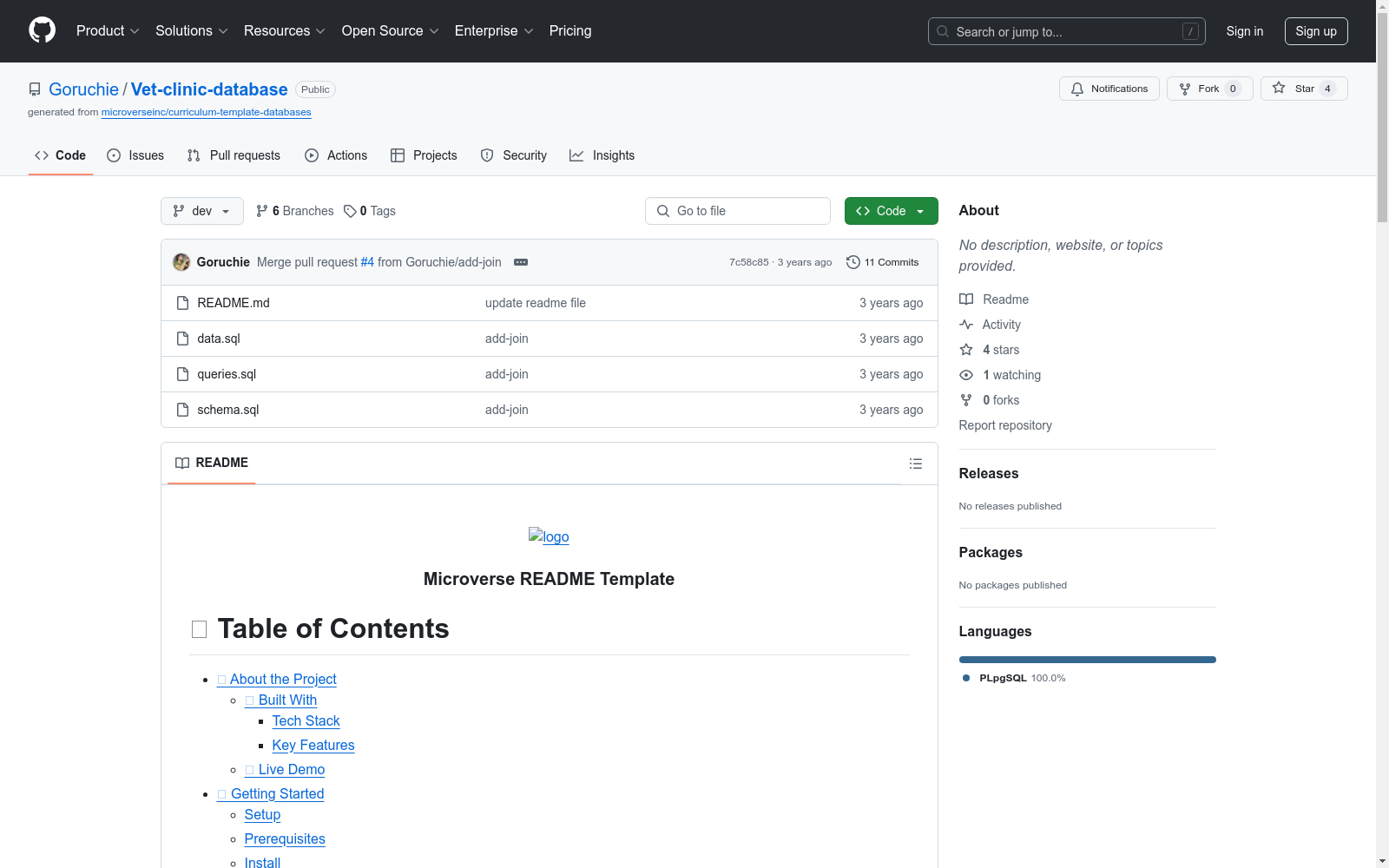Click Packages heading link
1389x868 pixels.
tap(990, 552)
